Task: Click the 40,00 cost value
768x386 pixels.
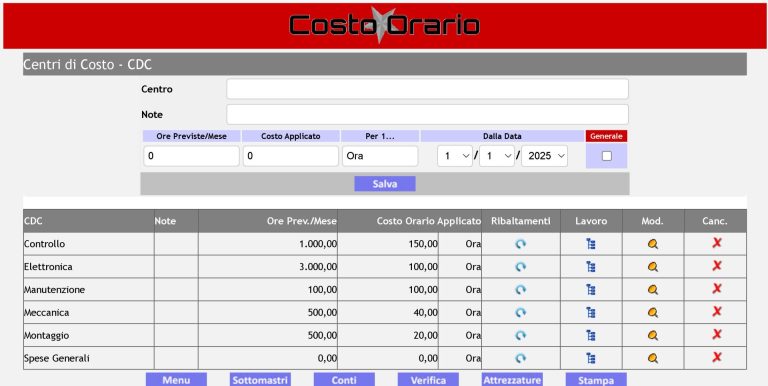Action: (x=426, y=313)
